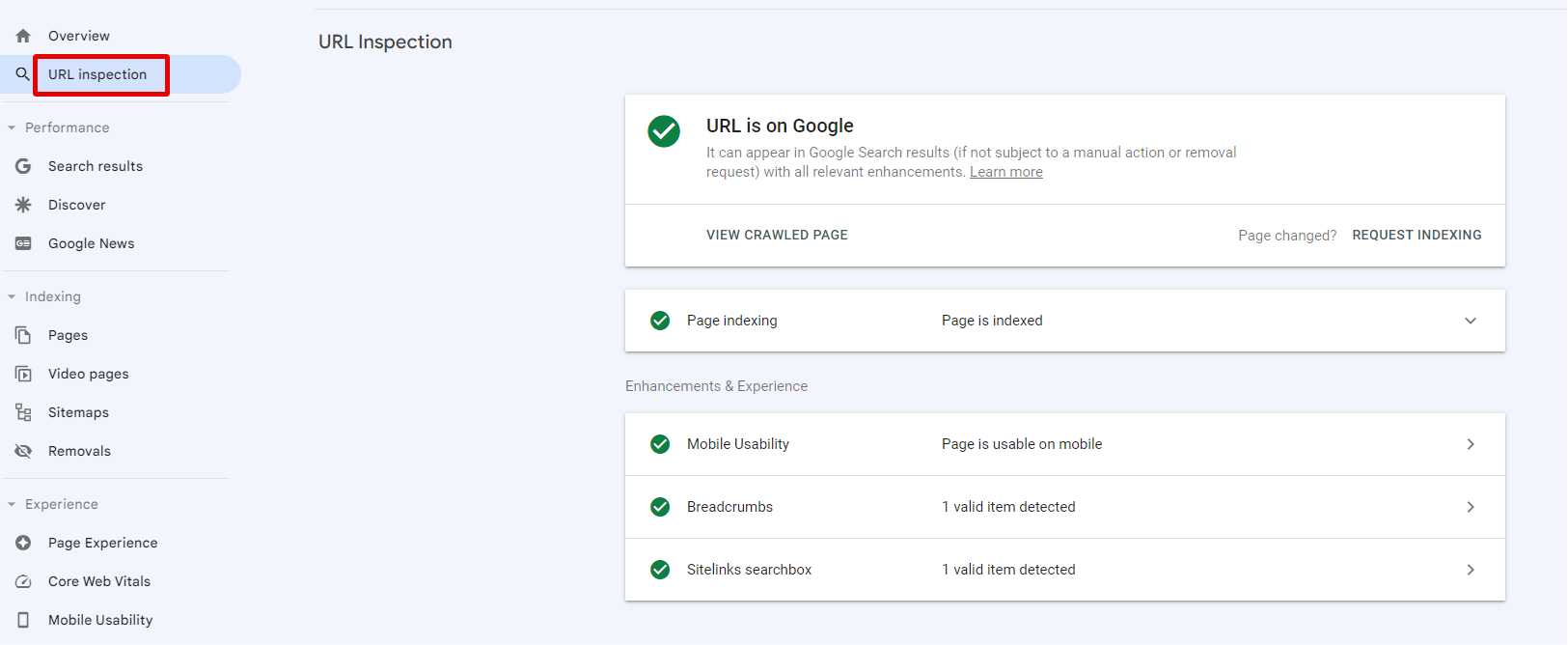Image resolution: width=1568 pixels, height=645 pixels.
Task: Click the Page Experience plus icon
Action: [x=23, y=543]
